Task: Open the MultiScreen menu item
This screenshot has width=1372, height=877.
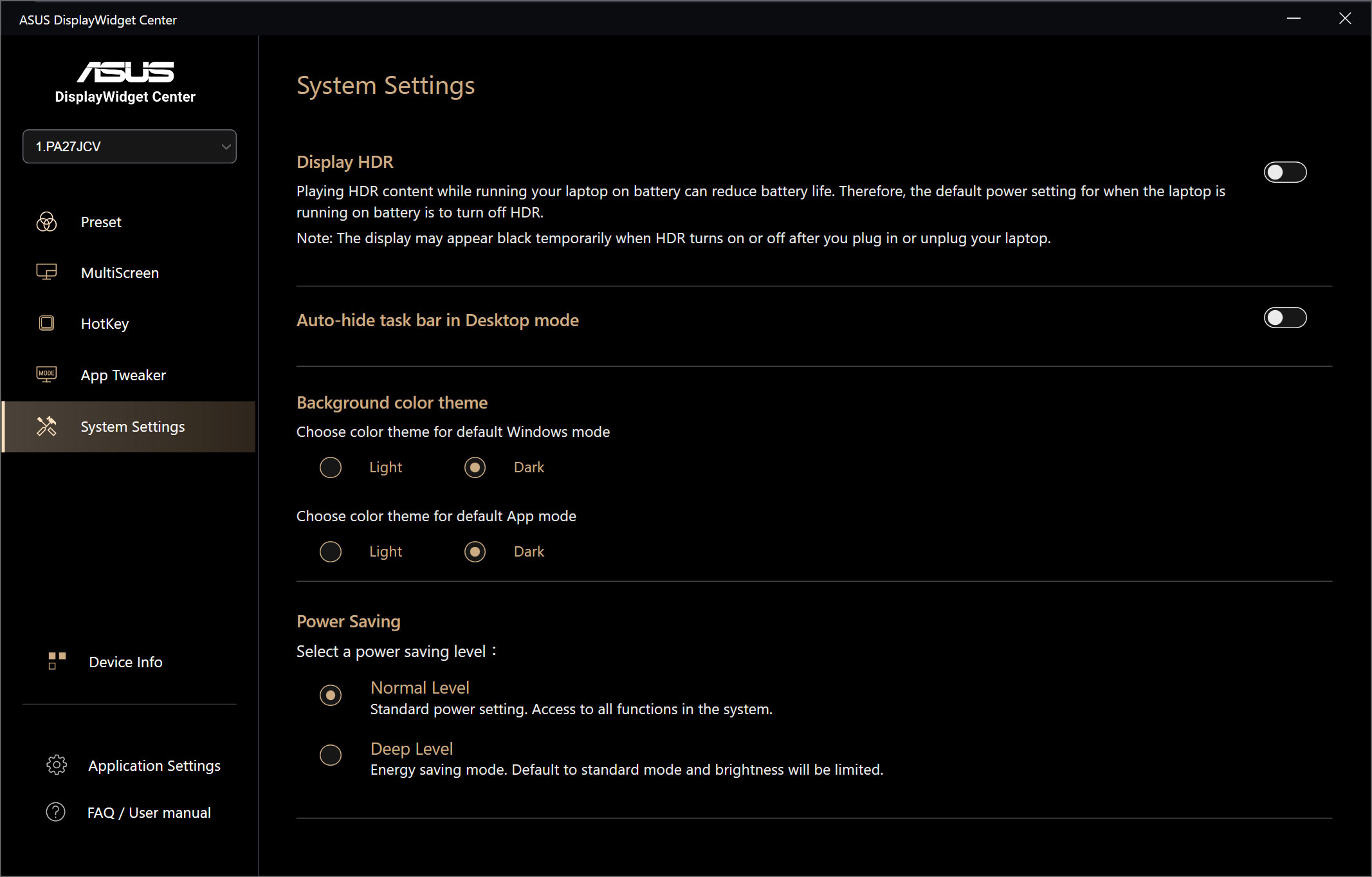Action: (x=120, y=273)
